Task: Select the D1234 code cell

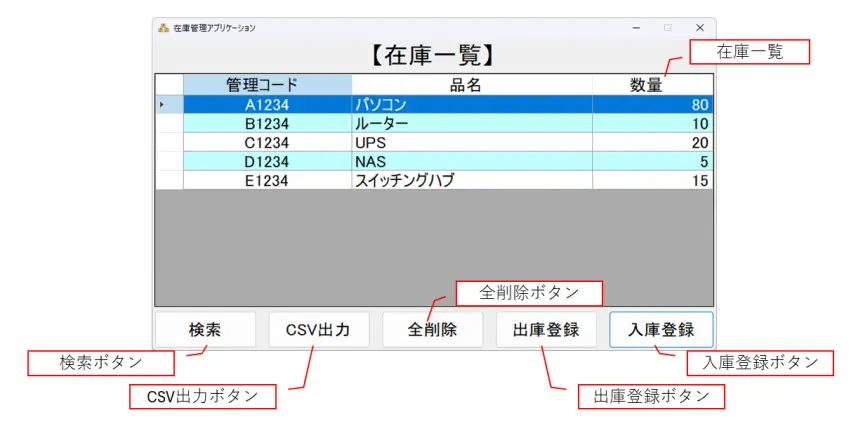Action: point(267,161)
